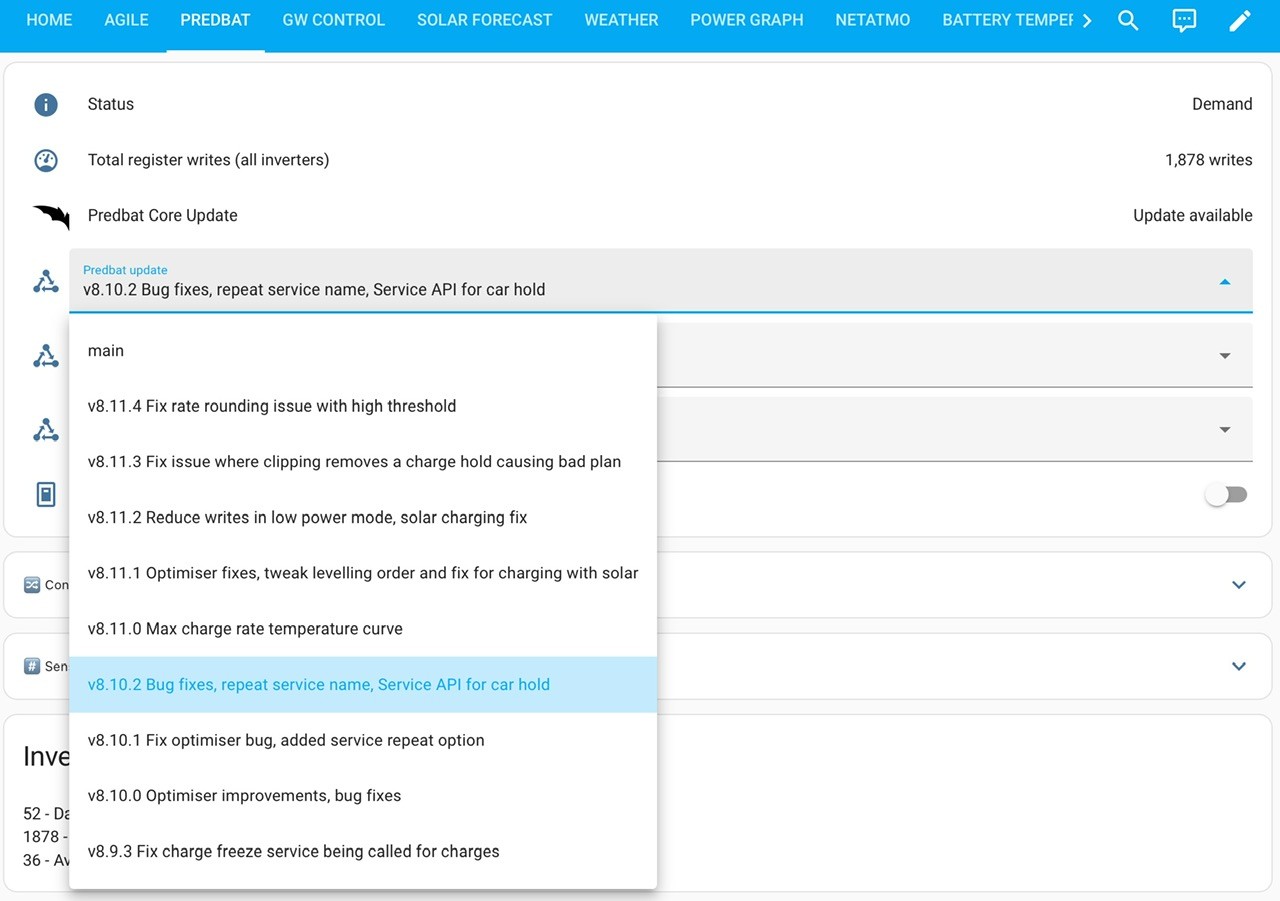1280x901 pixels.
Task: Open the dashboard search icon
Action: pos(1128,20)
